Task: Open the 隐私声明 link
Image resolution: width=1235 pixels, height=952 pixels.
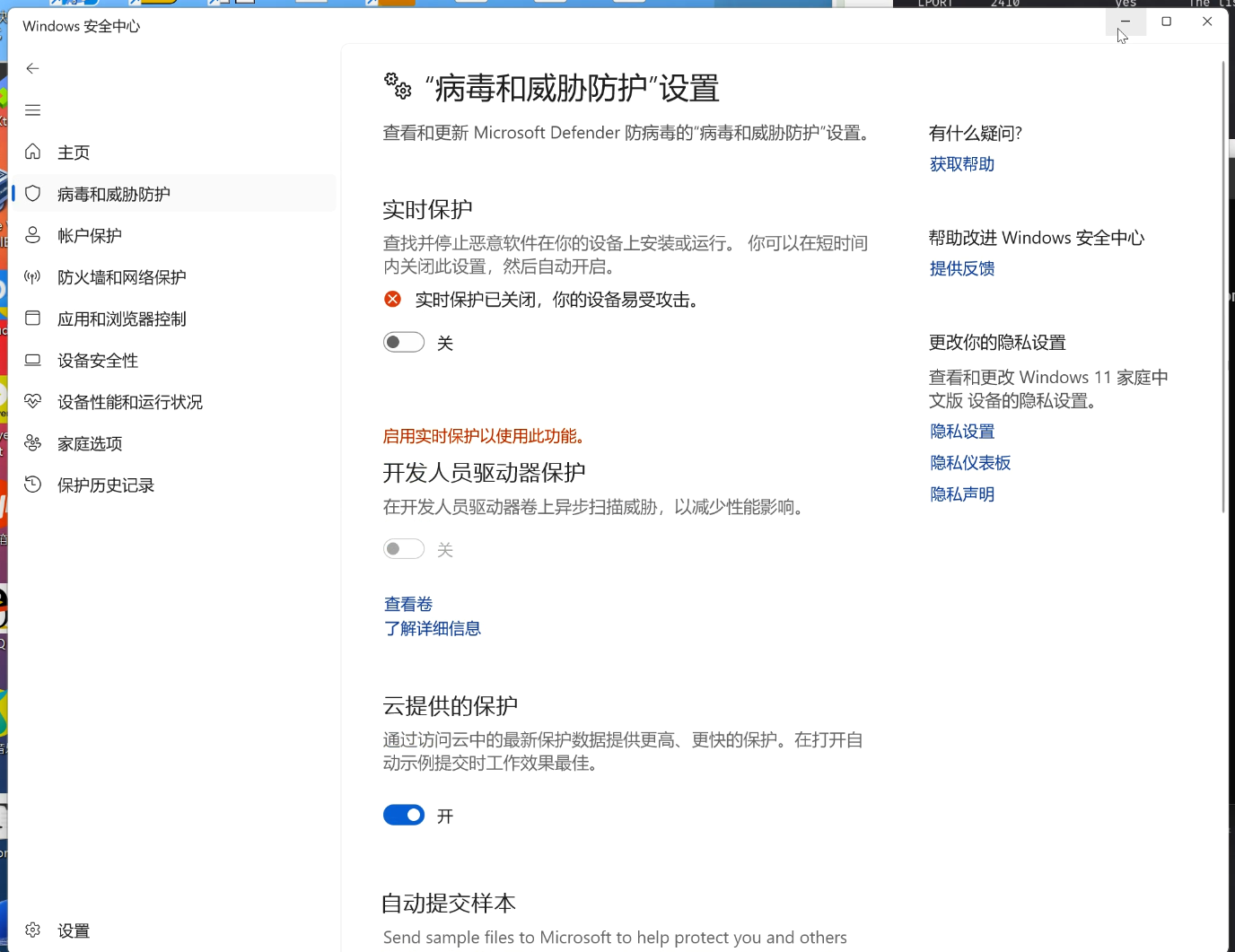Action: click(x=962, y=494)
